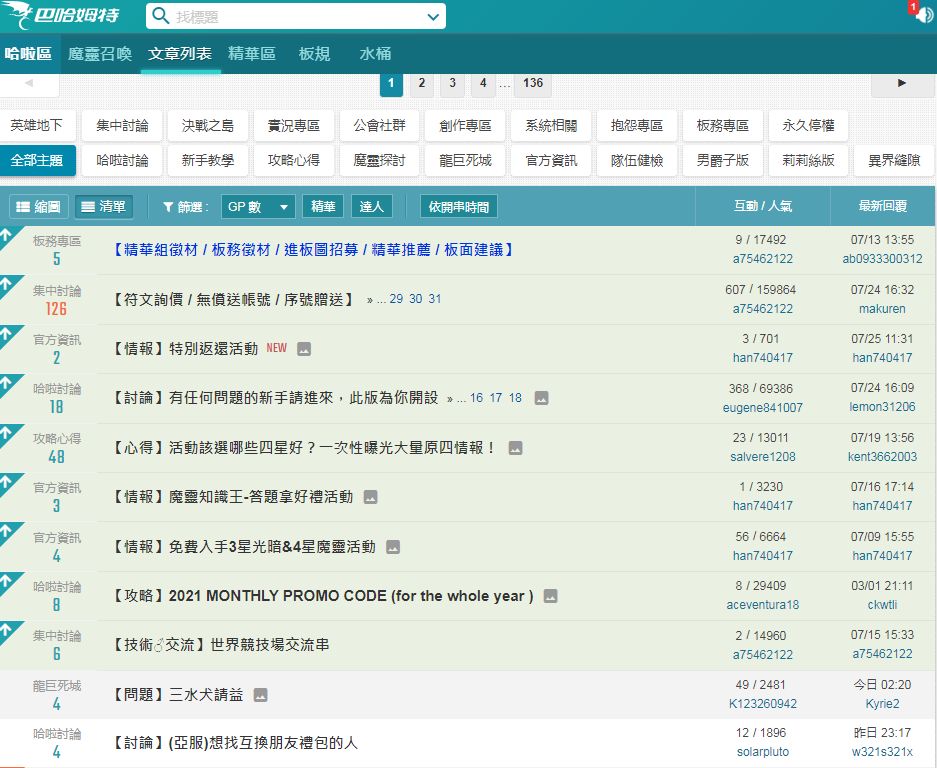937x768 pixels.
Task: Open the 精華區 tab
Action: 251,54
